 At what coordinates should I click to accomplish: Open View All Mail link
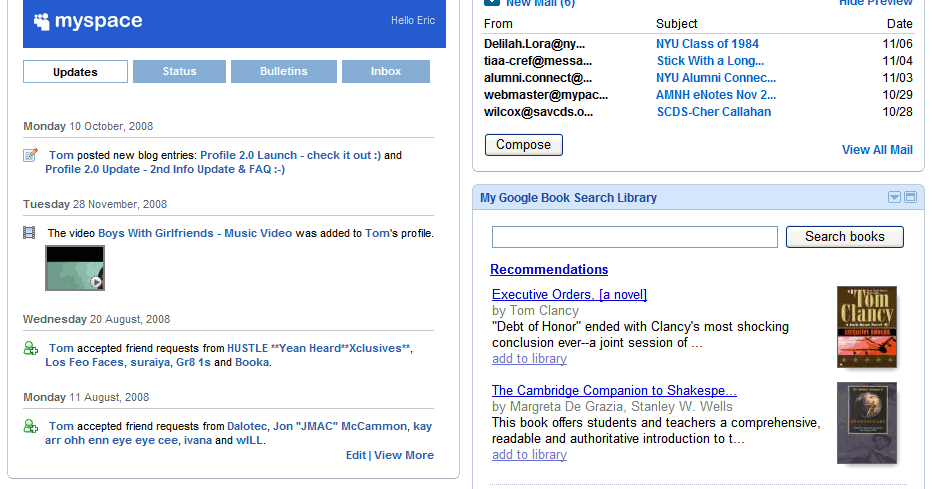(x=877, y=150)
